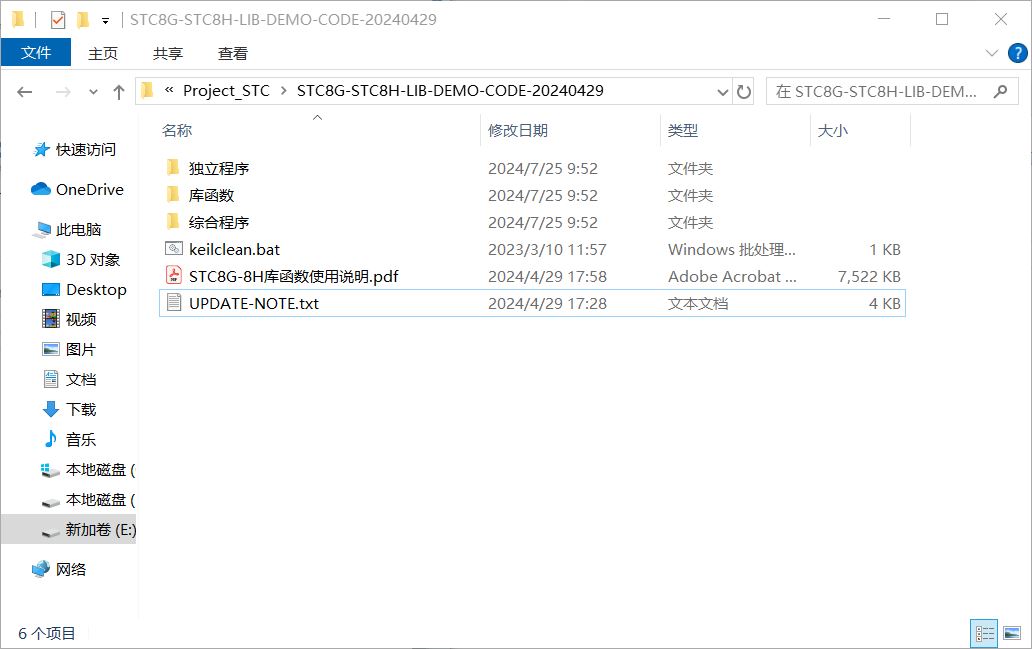Open the Help question mark icon

click(x=1015, y=53)
